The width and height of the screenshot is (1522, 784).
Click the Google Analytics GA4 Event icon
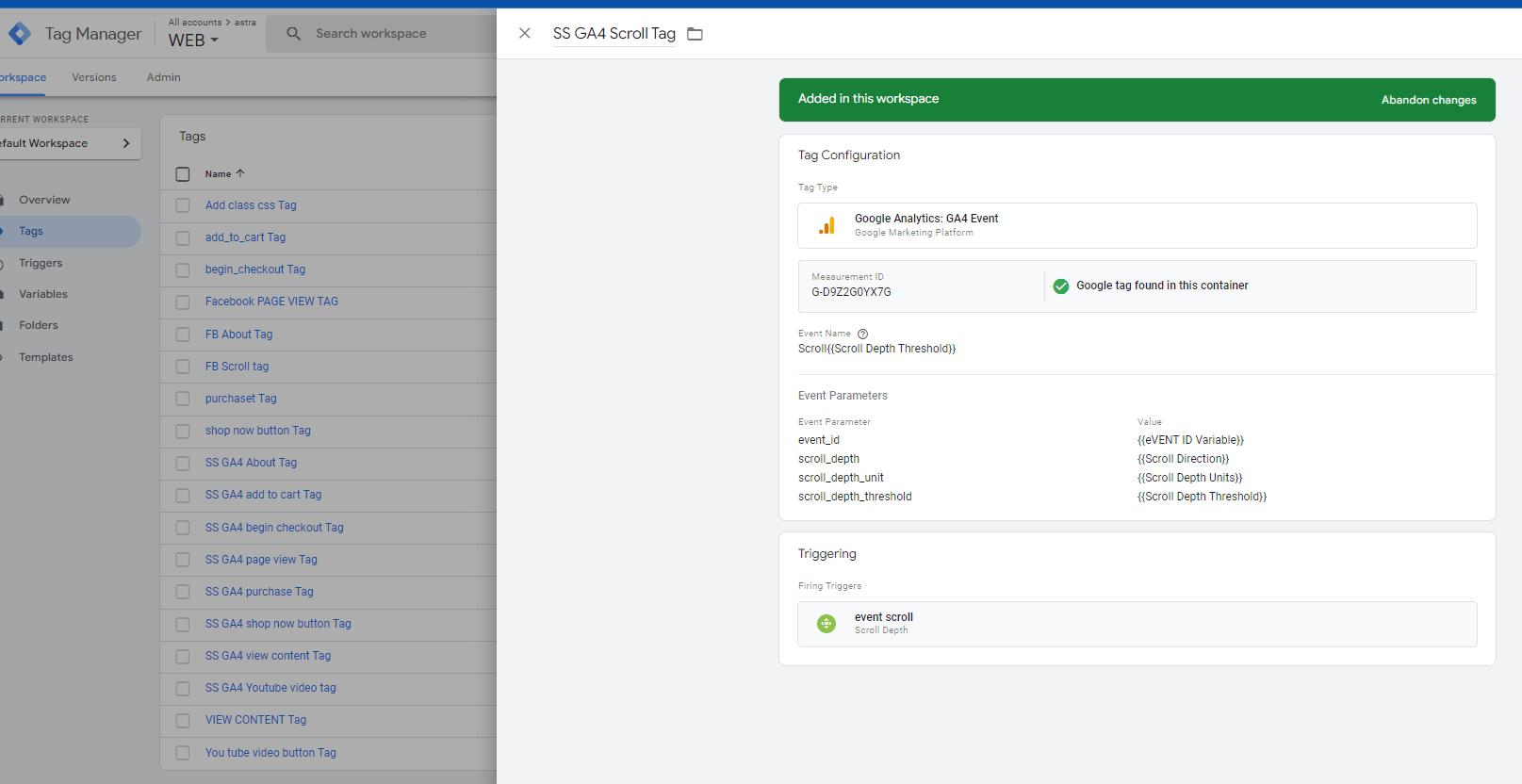tap(826, 226)
